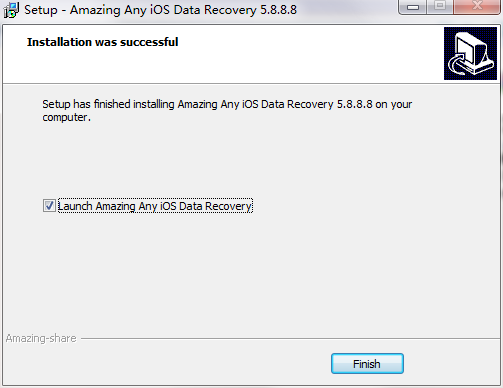This screenshot has height=388, width=503.
Task: Click the word computer in the message
Action: 65,118
